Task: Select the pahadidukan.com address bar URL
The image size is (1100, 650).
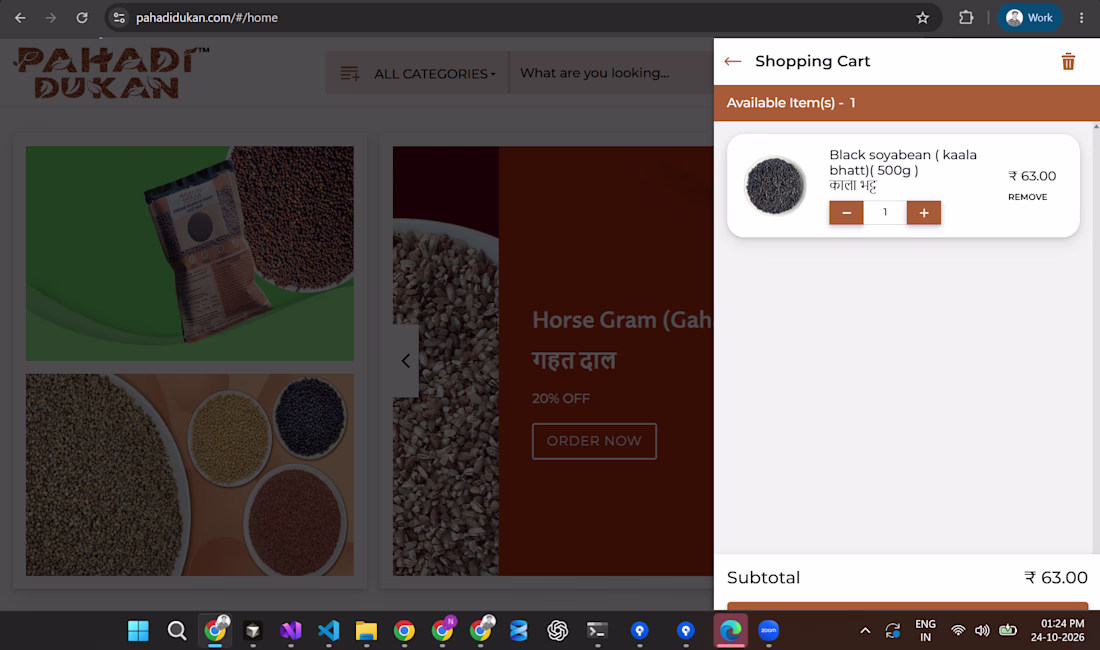Action: pos(207,18)
